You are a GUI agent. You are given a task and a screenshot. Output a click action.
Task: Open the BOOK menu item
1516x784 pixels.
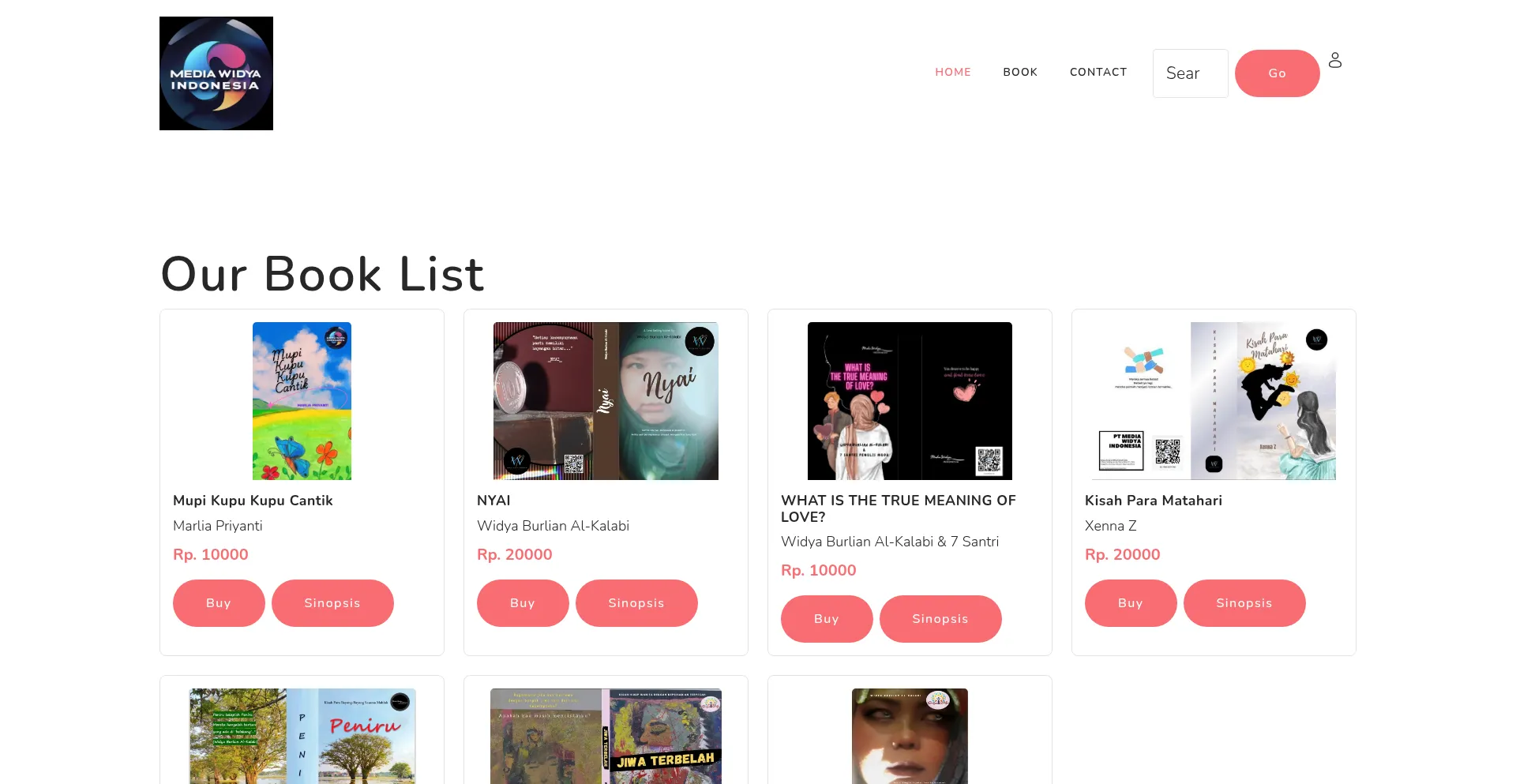tap(1020, 72)
